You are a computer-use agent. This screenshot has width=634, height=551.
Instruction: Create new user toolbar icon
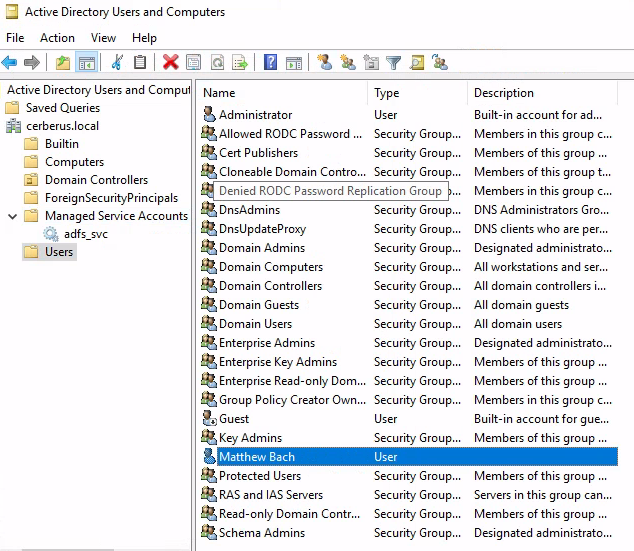point(325,63)
